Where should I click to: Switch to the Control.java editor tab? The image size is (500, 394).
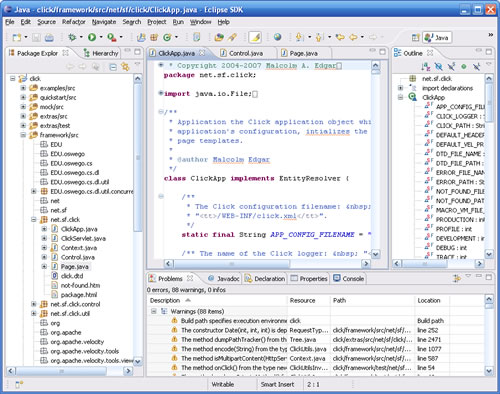coord(246,53)
